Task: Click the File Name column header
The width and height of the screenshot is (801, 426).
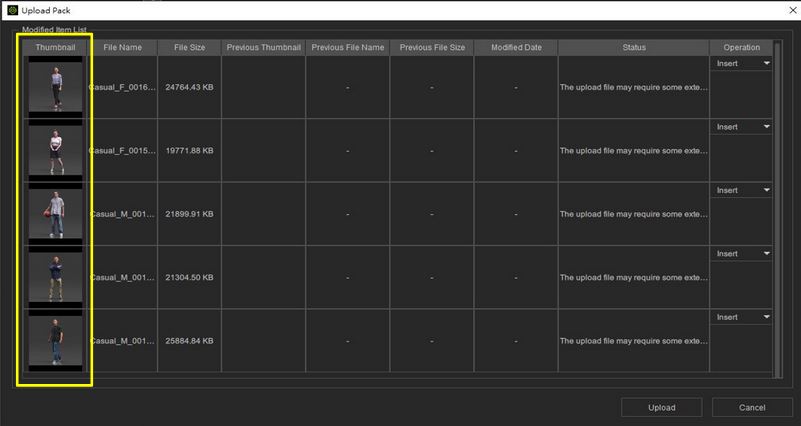Action: tap(123, 48)
